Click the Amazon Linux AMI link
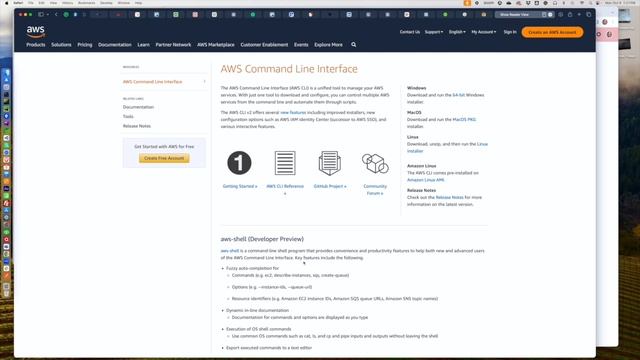640x360 pixels. (x=426, y=180)
